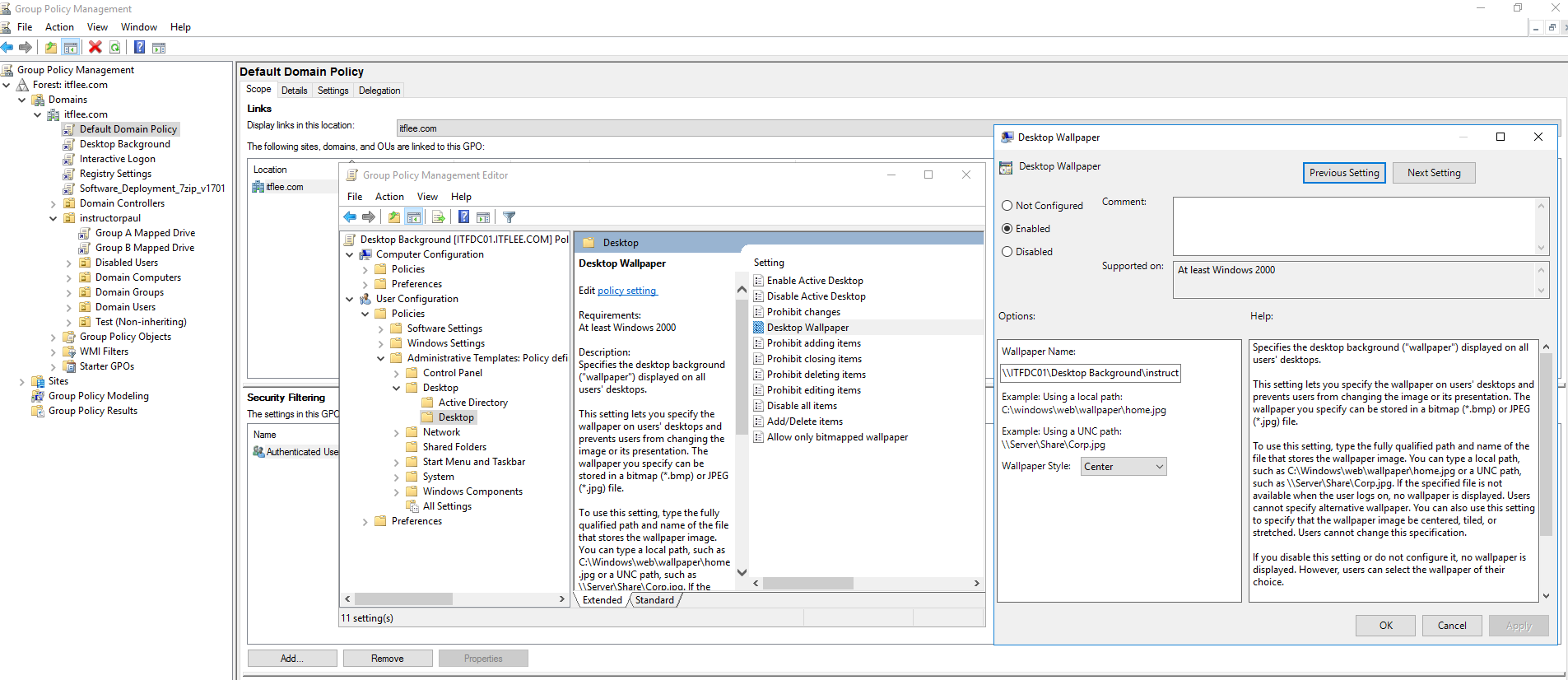1568x680 pixels.
Task: Switch to the Details tab
Action: (x=294, y=91)
